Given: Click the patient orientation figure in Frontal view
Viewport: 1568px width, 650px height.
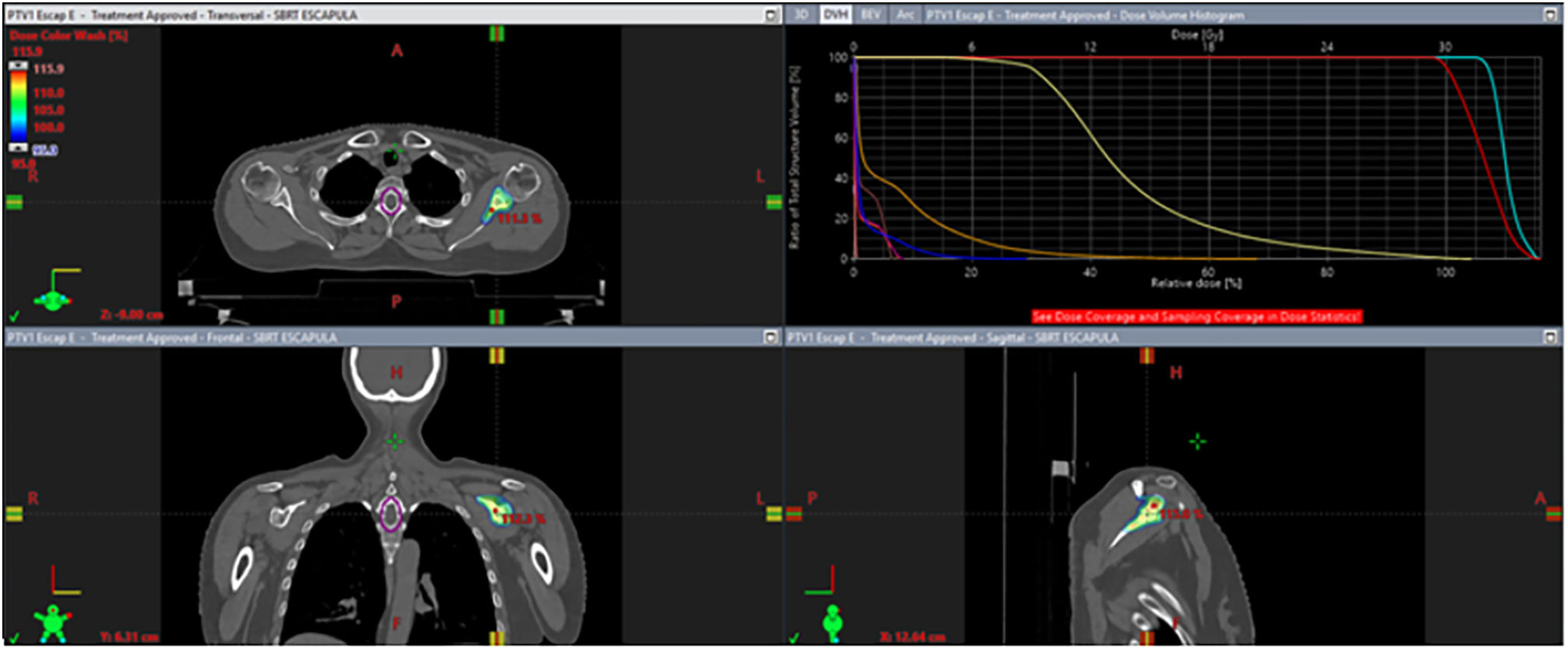Looking at the screenshot, I should coord(52,623).
